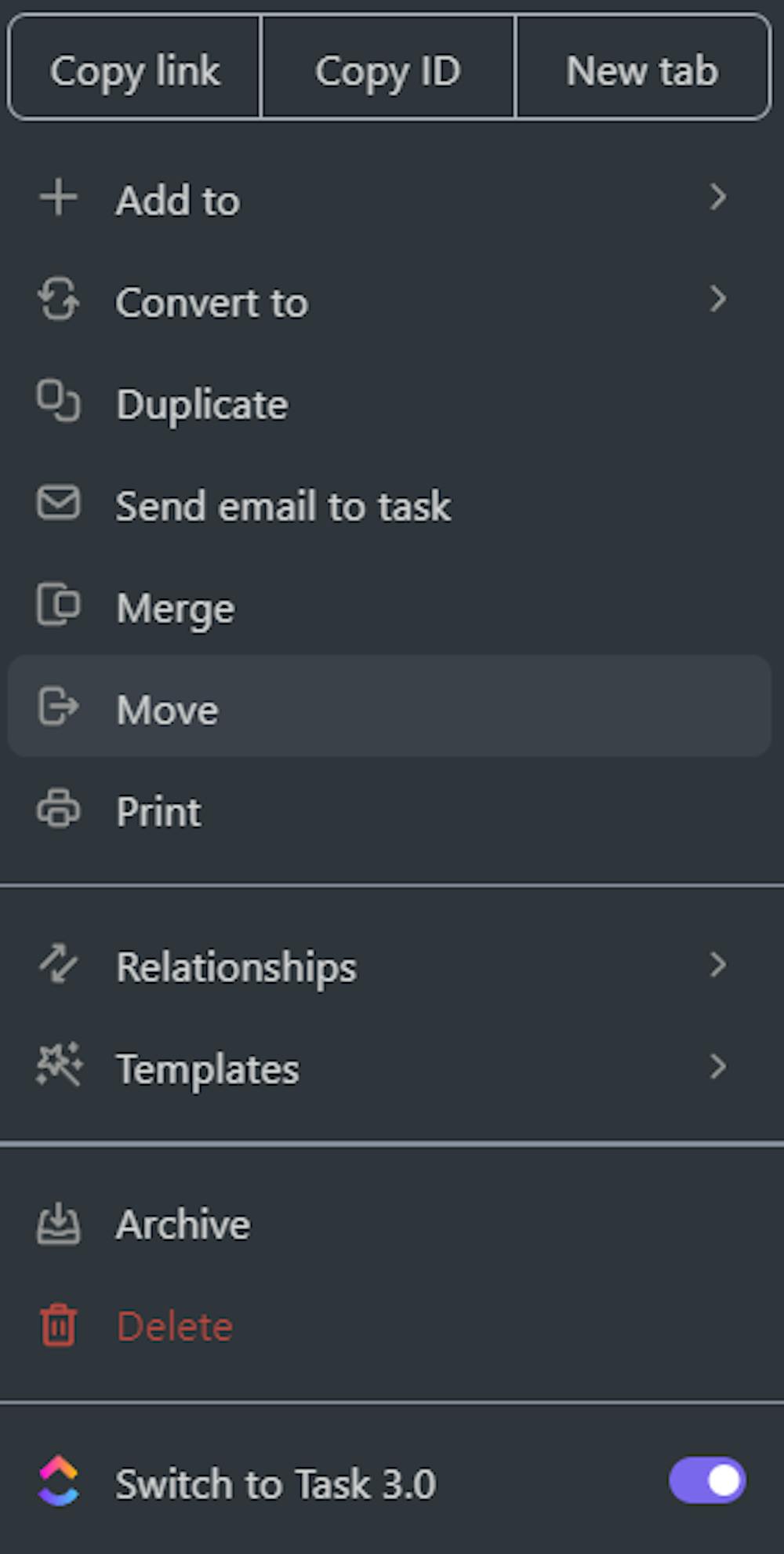The image size is (784, 1554).
Task: Click the Merge icon
Action: [x=59, y=606]
